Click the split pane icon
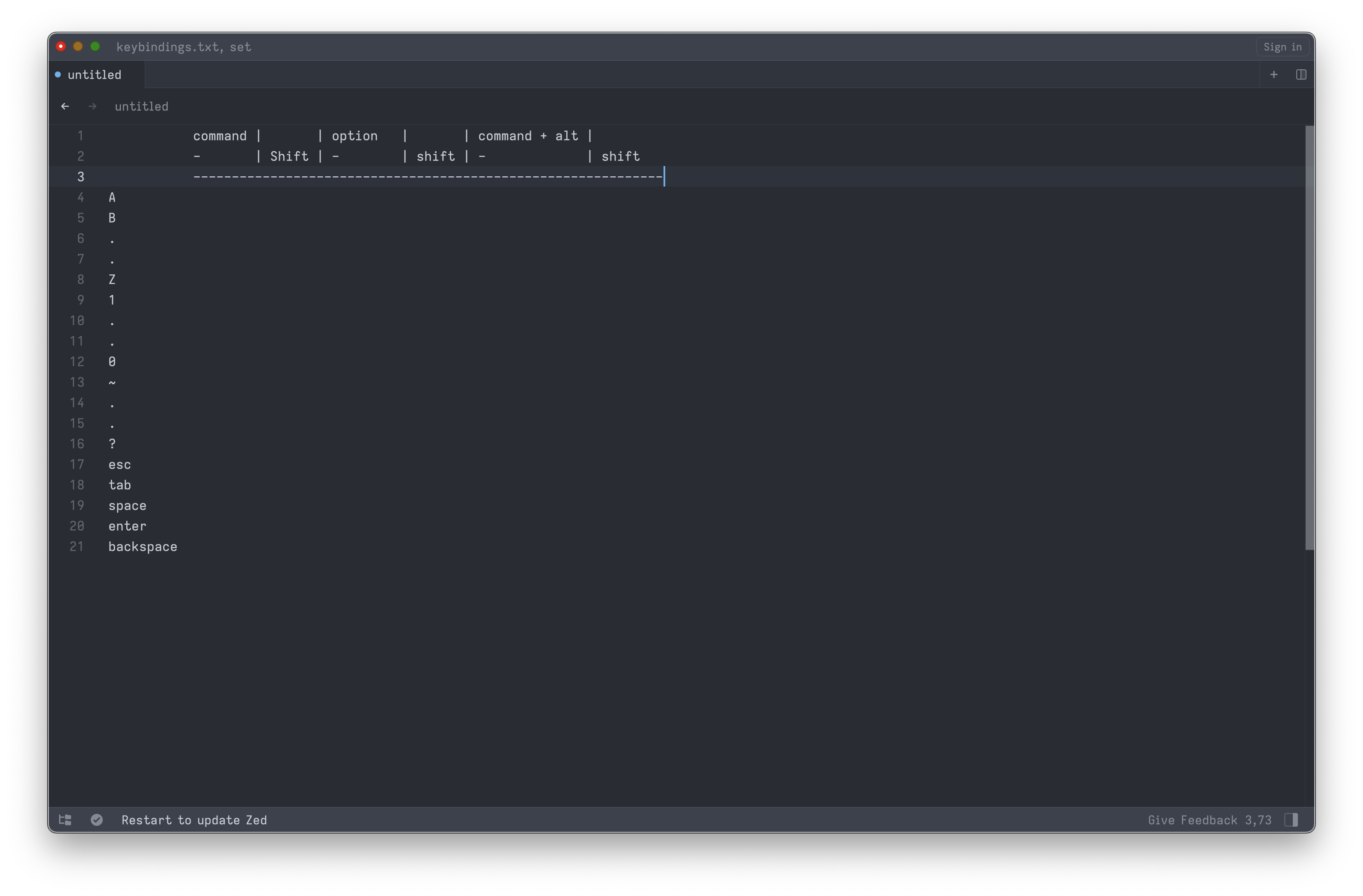Screen dimensions: 1363x896 pos(1301,74)
